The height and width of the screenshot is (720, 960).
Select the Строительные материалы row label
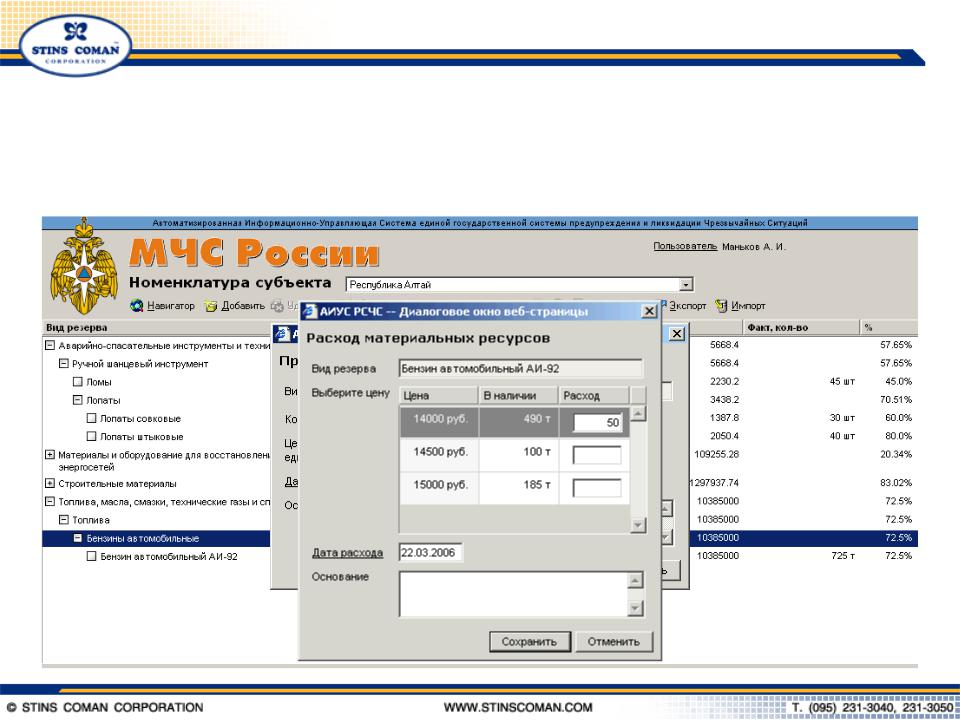pyautogui.click(x=118, y=484)
